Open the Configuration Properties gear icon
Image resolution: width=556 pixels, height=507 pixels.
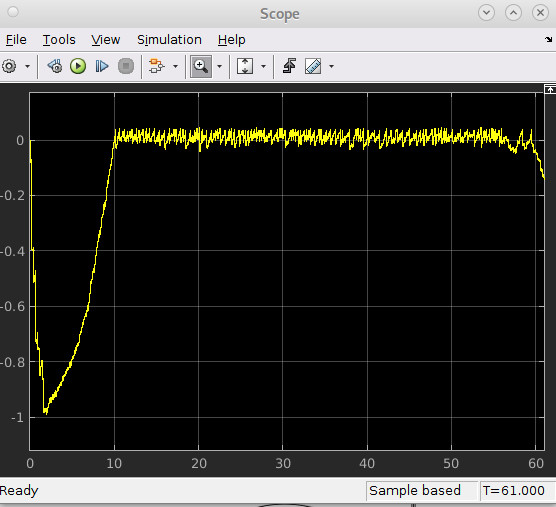[x=9, y=66]
